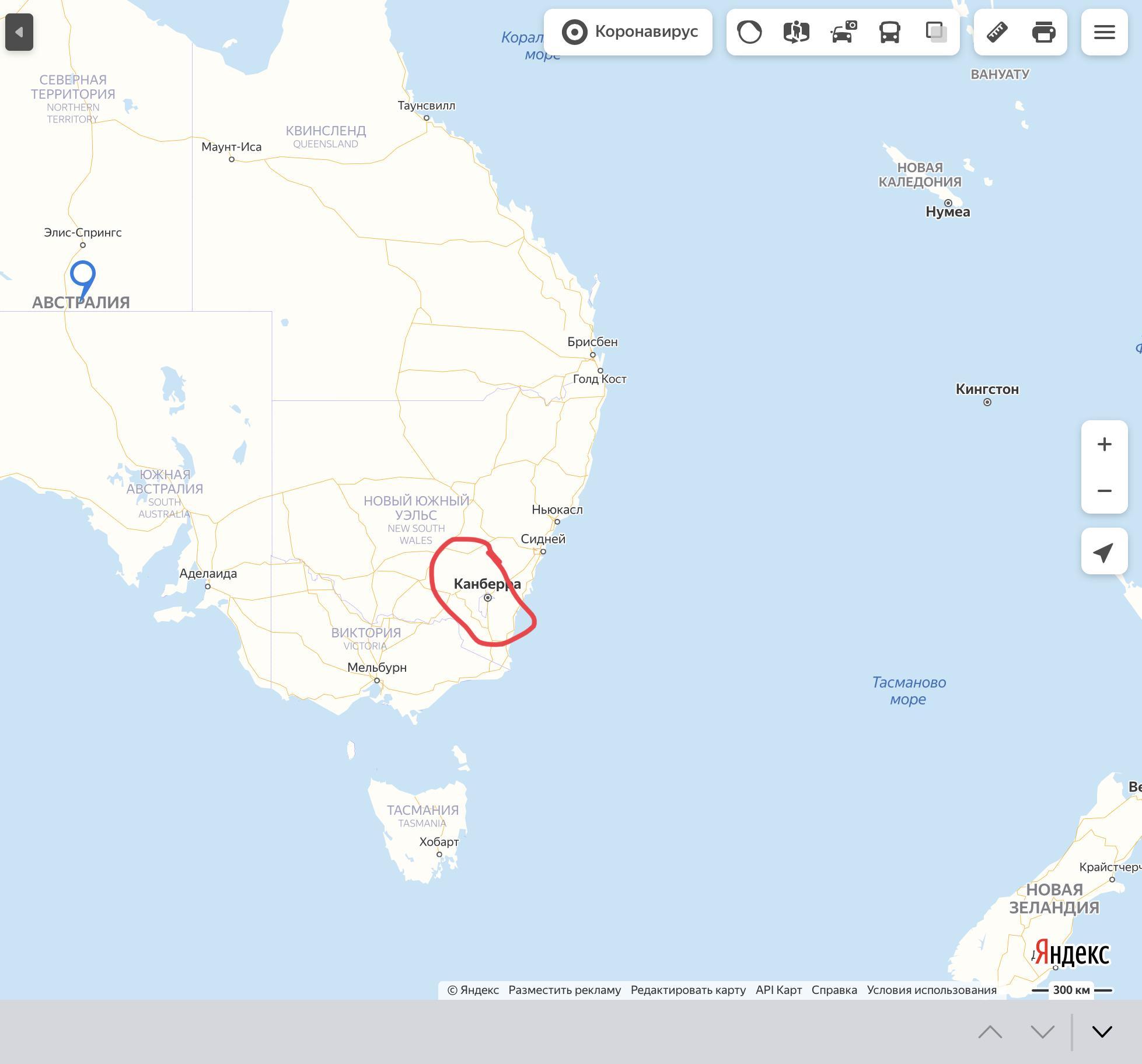The width and height of the screenshot is (1142, 1064).
Task: Click the blue placemark near Австралия
Action: click(x=83, y=275)
